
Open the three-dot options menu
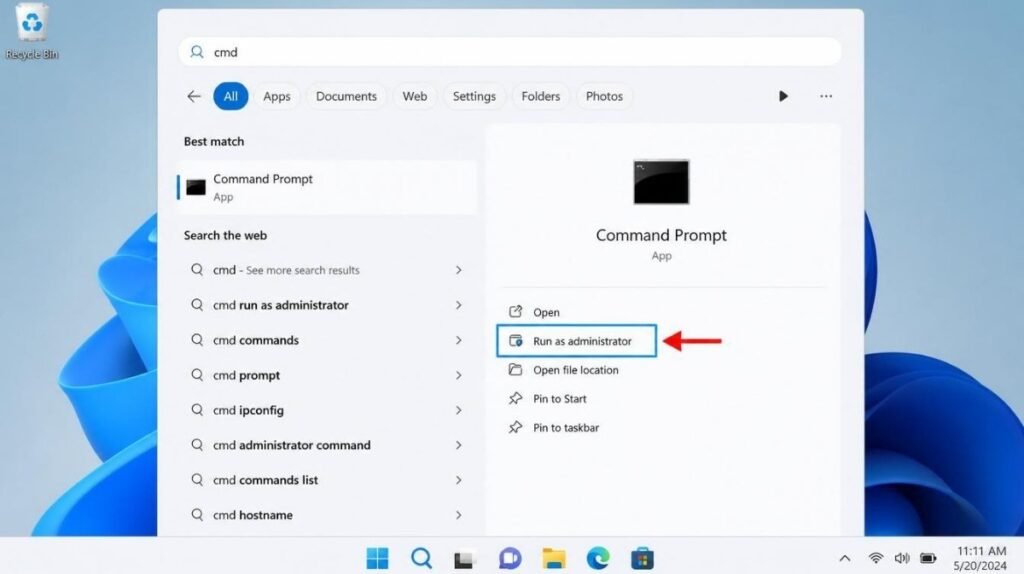pos(826,97)
